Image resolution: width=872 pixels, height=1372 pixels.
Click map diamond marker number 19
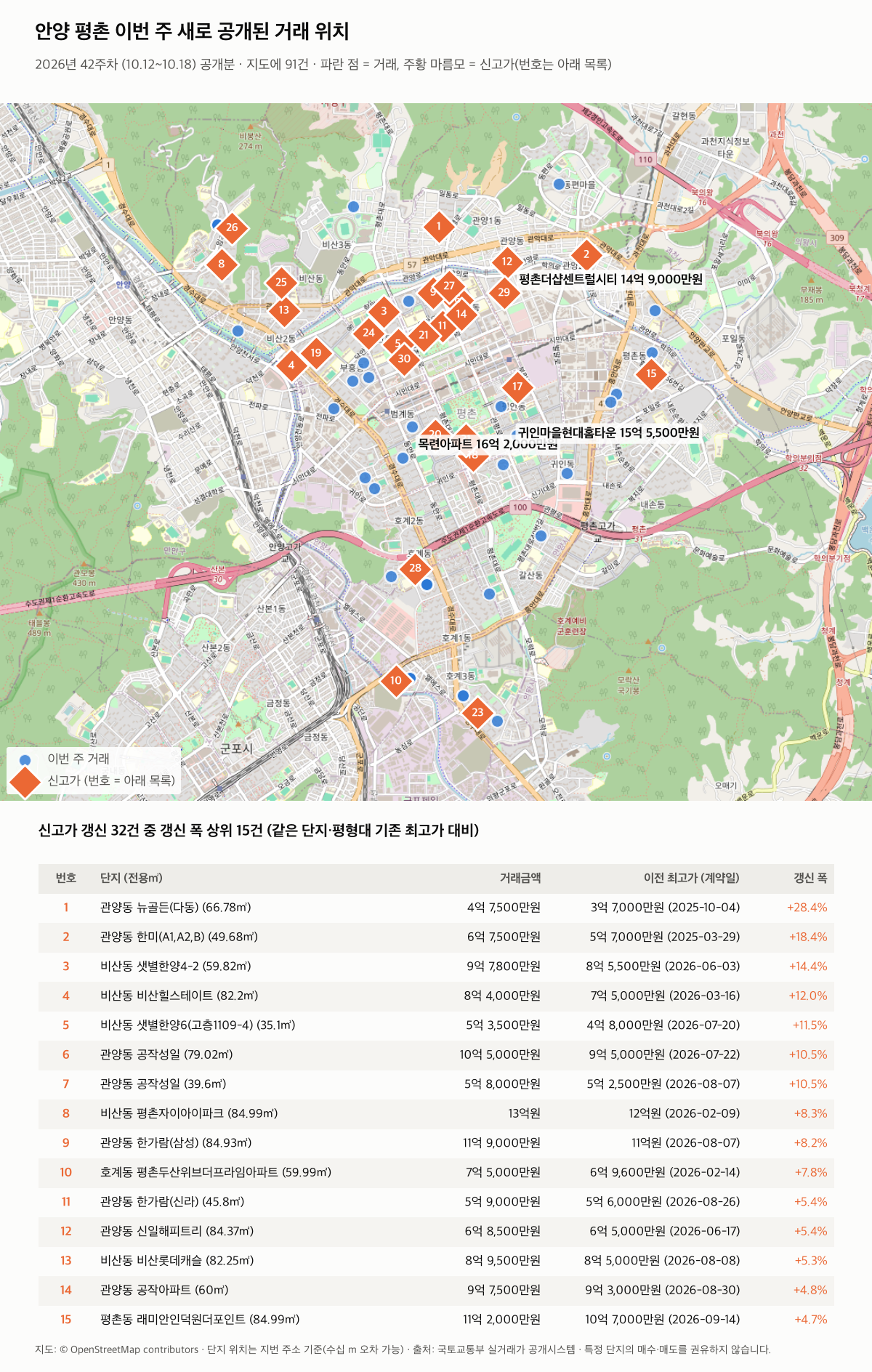pyautogui.click(x=316, y=353)
